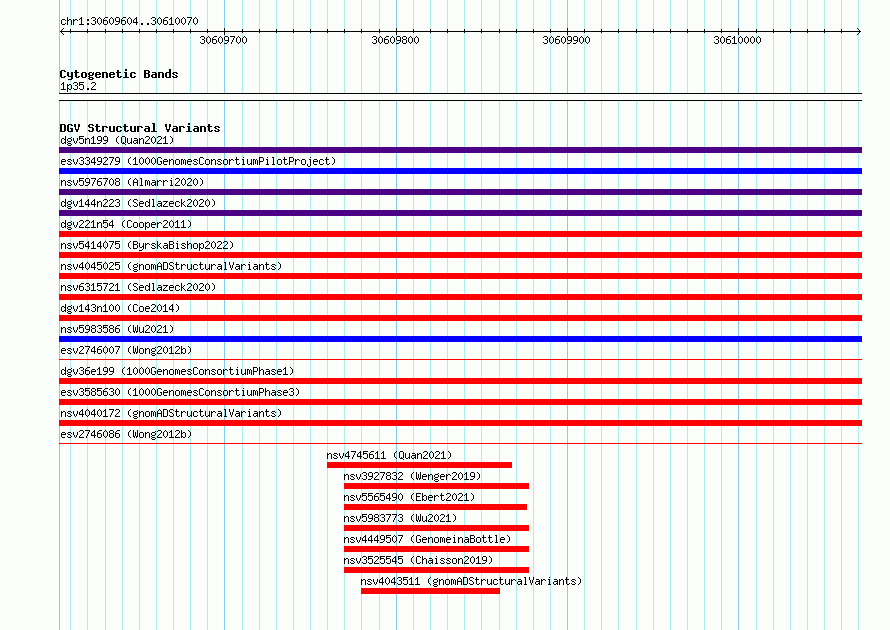
Task: Click the 30609800 ruler position mark
Action: [395, 40]
